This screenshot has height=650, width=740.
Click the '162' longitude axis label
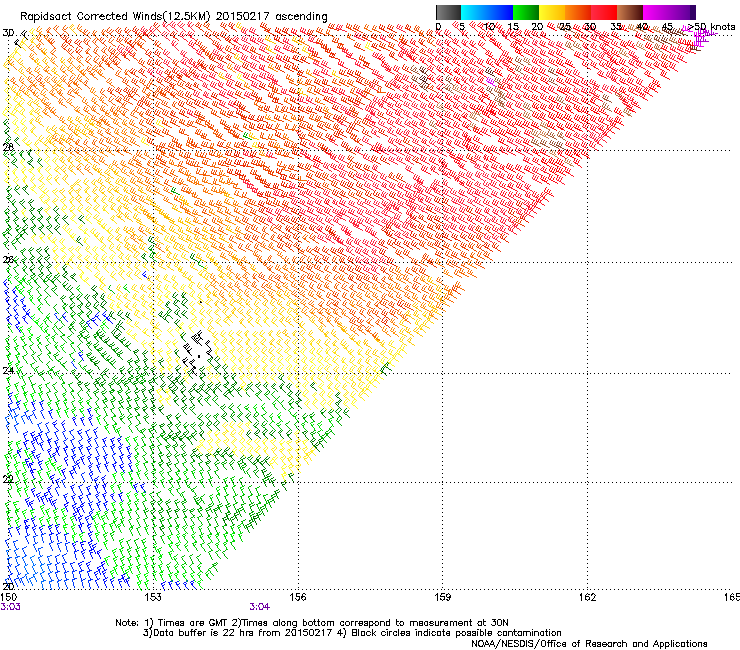588,597
